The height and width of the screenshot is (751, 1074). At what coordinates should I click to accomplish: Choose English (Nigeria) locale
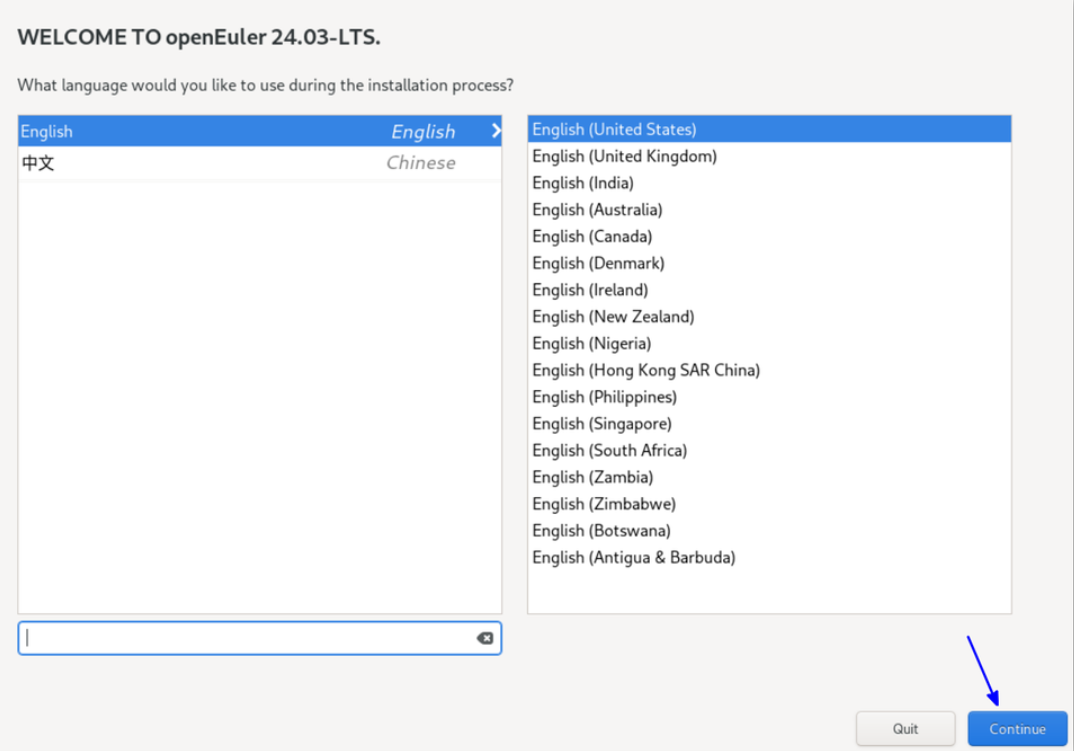point(769,343)
